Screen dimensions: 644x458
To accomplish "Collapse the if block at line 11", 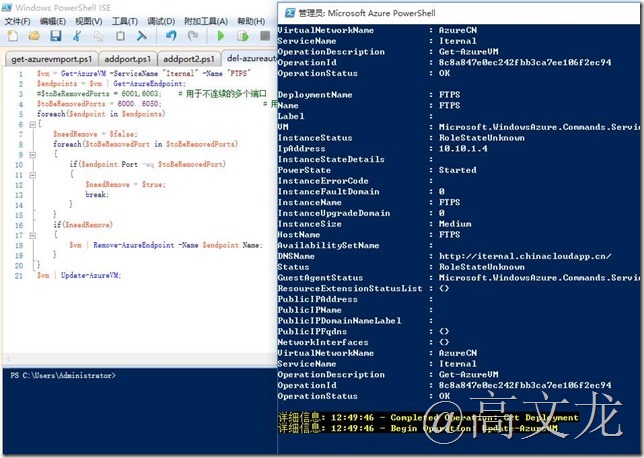I will coord(32,175).
